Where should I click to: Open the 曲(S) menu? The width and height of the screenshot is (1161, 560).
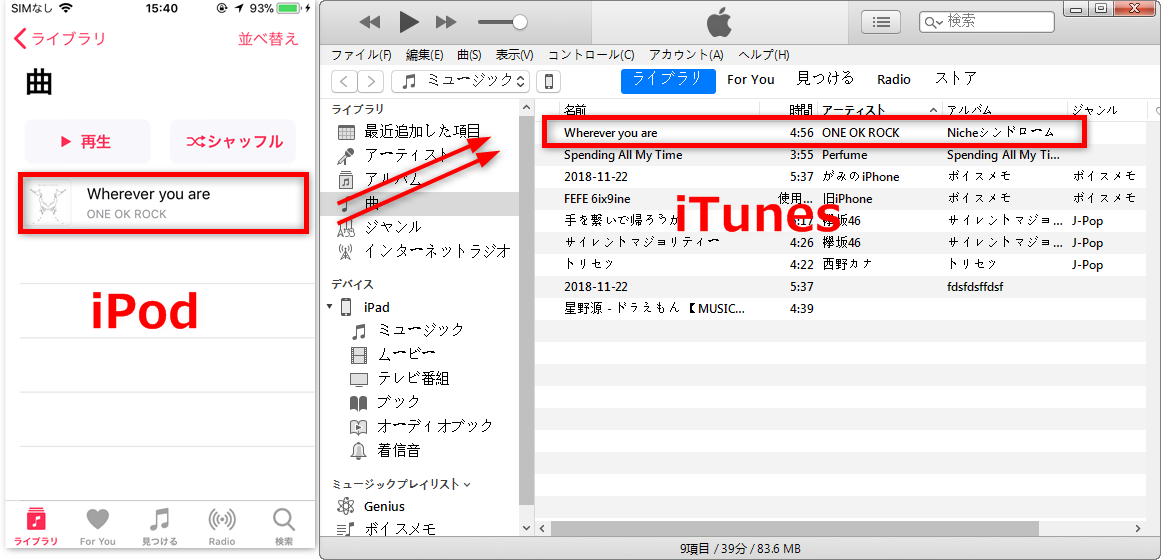pos(469,55)
